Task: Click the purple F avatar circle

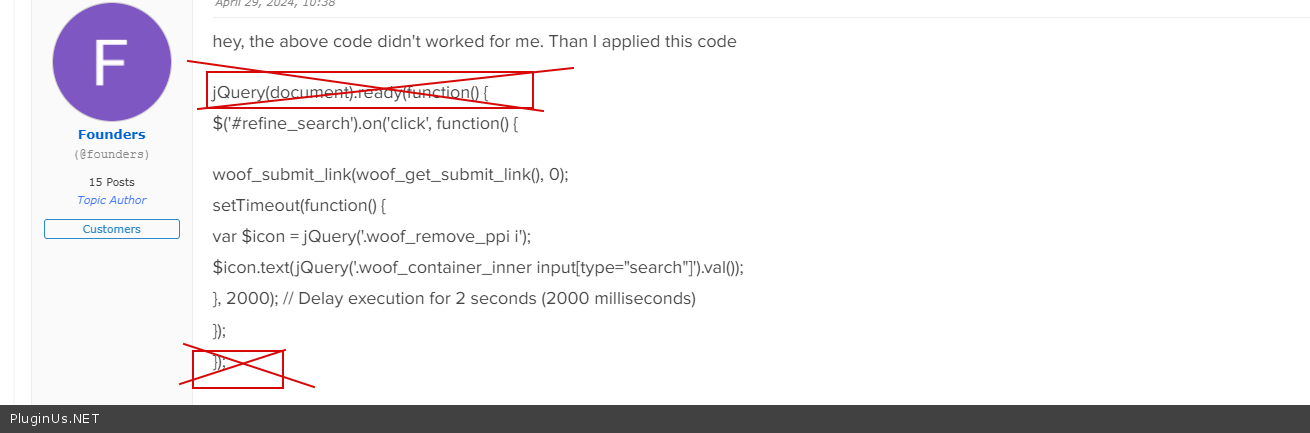Action: [x=111, y=63]
